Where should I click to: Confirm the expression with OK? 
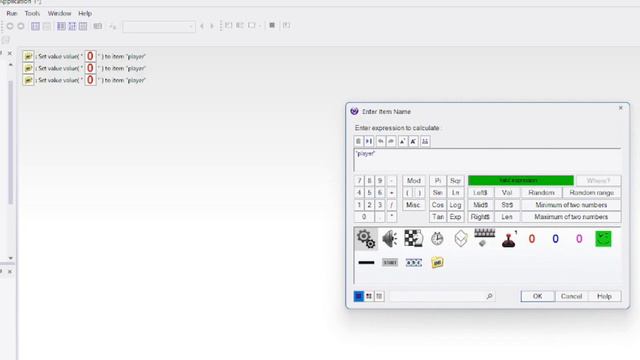tap(538, 296)
